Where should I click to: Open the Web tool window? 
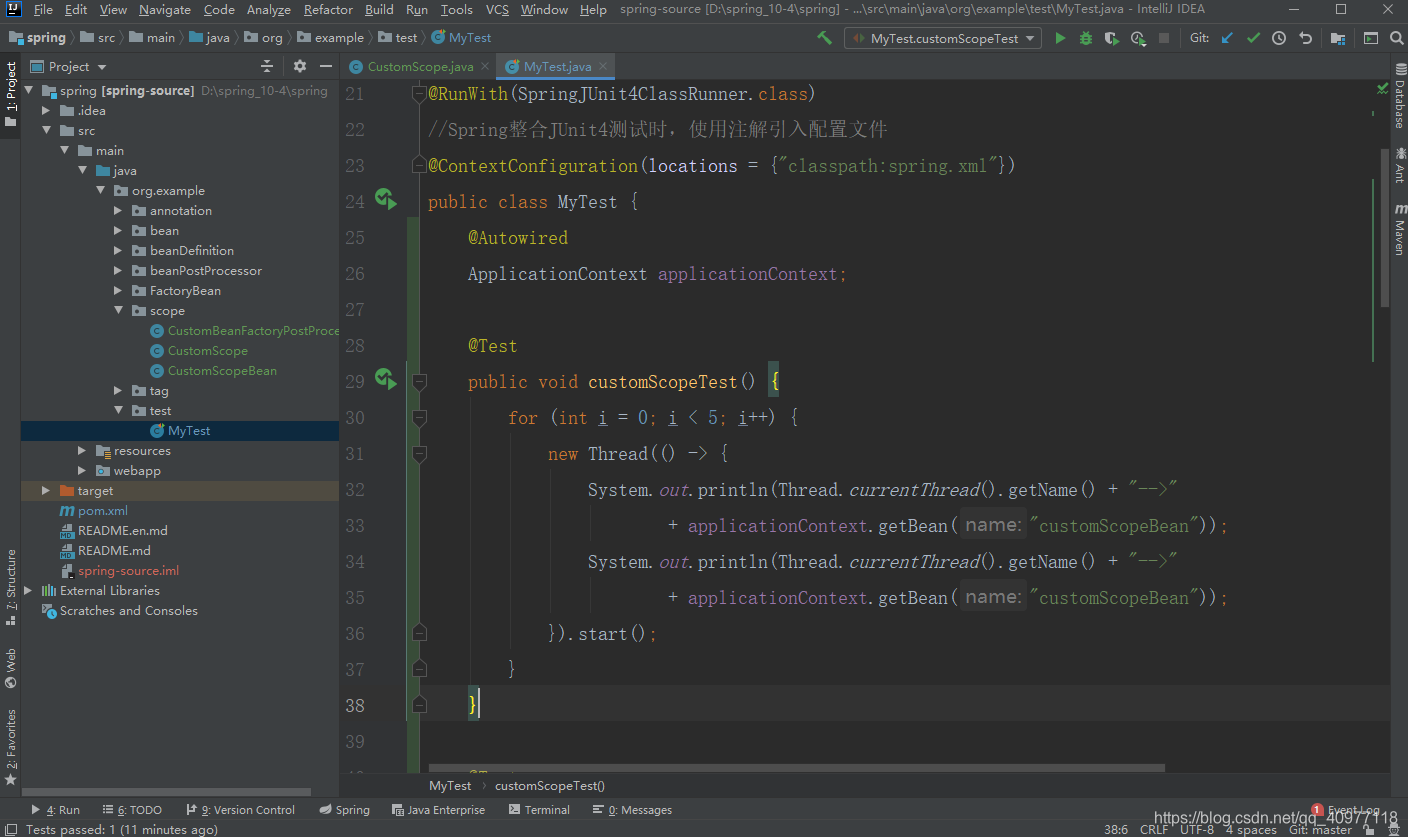(10, 669)
